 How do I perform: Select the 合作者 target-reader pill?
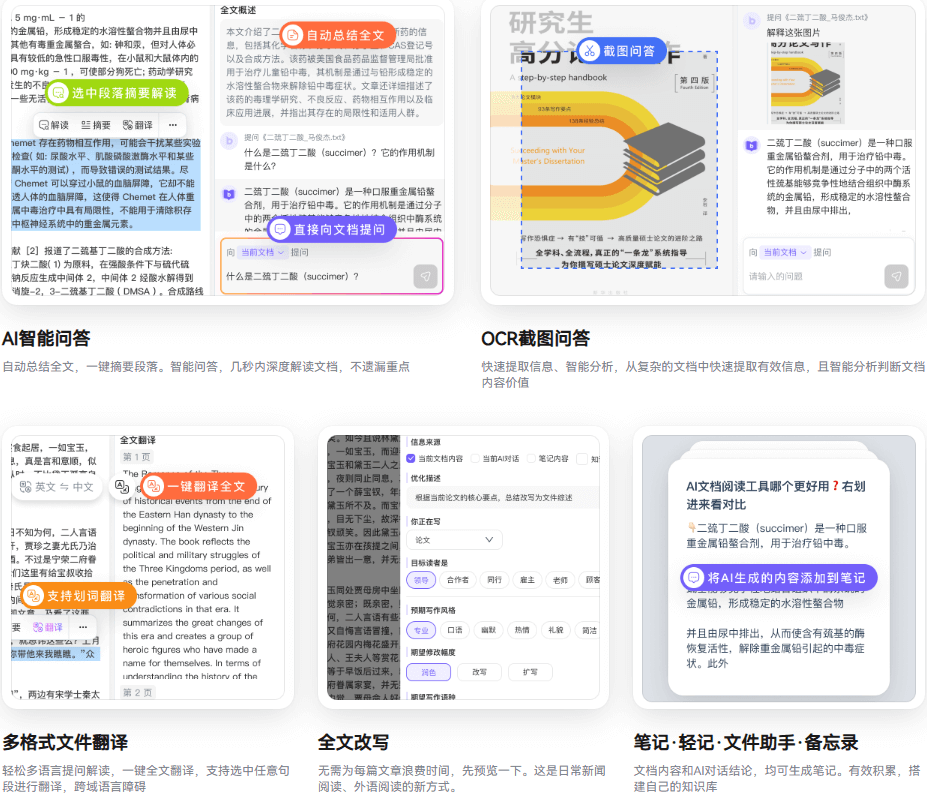pos(458,580)
